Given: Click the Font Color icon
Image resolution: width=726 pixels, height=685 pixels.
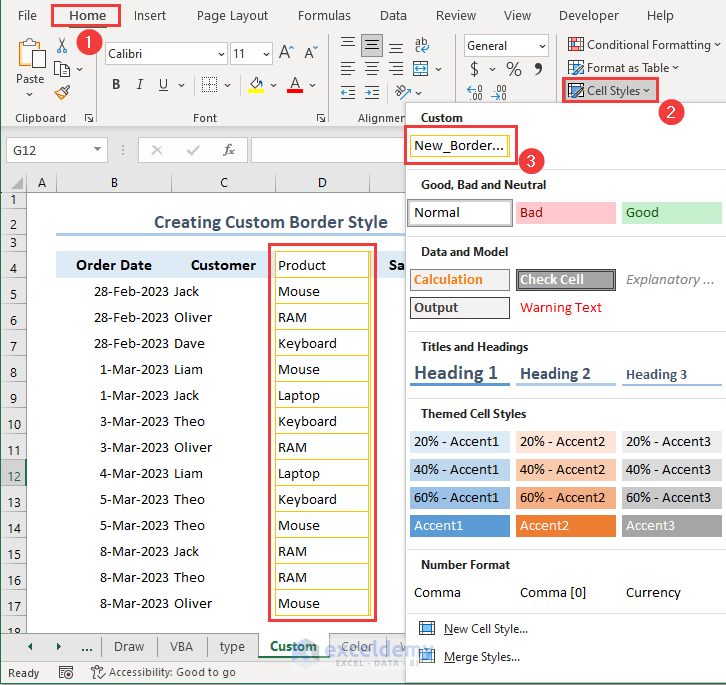Looking at the screenshot, I should click(295, 85).
